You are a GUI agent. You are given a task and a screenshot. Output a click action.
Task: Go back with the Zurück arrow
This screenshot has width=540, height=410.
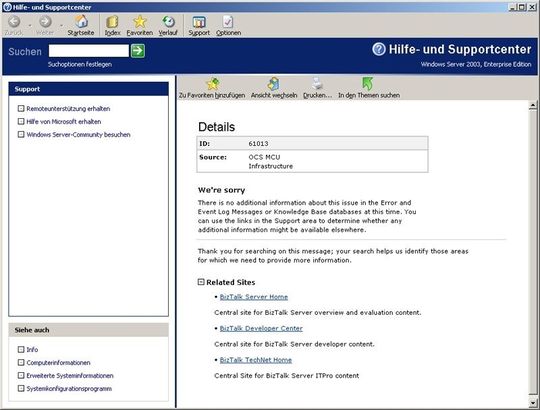[14, 22]
